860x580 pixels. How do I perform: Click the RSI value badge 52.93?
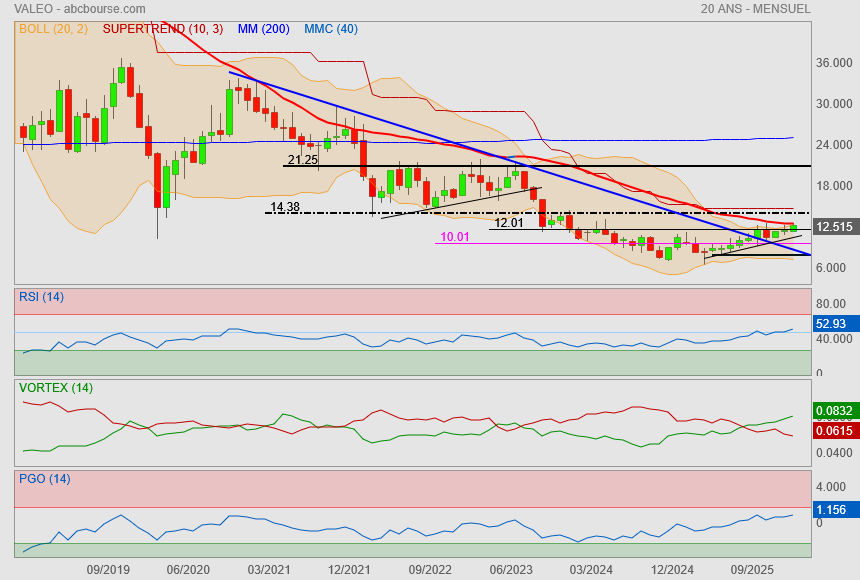832,324
